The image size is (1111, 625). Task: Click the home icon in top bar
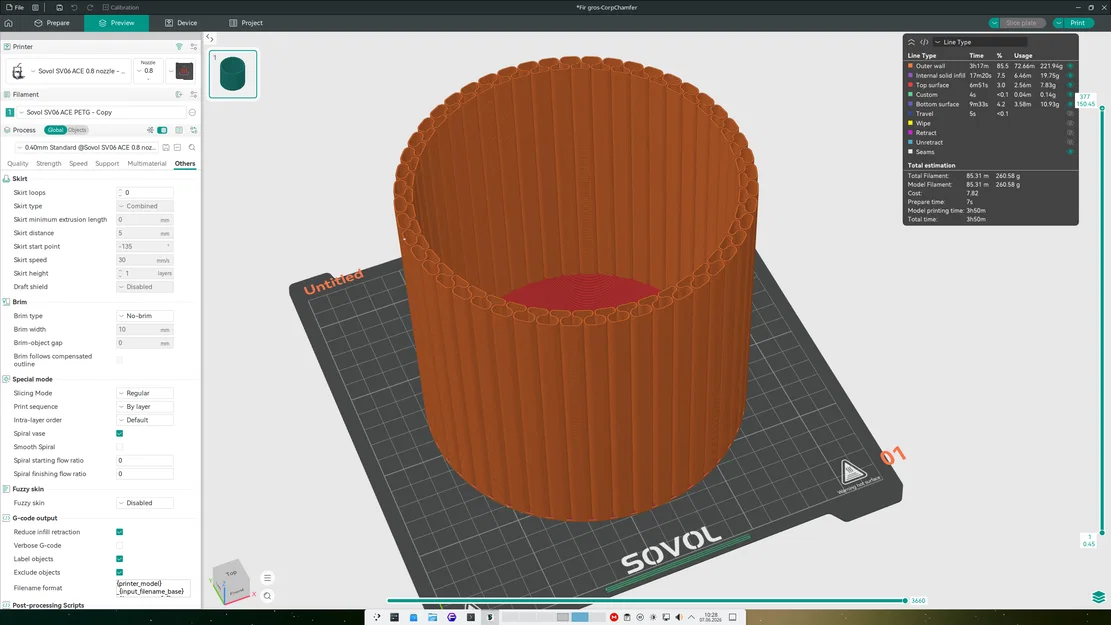pos(9,23)
